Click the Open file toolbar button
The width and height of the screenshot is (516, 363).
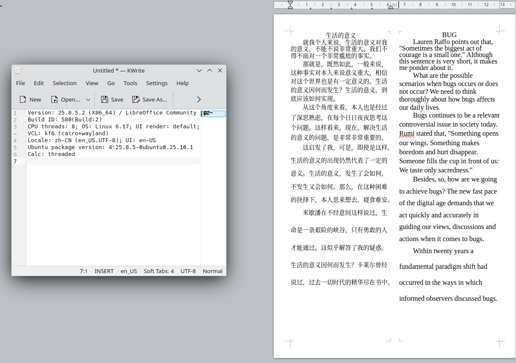click(65, 99)
